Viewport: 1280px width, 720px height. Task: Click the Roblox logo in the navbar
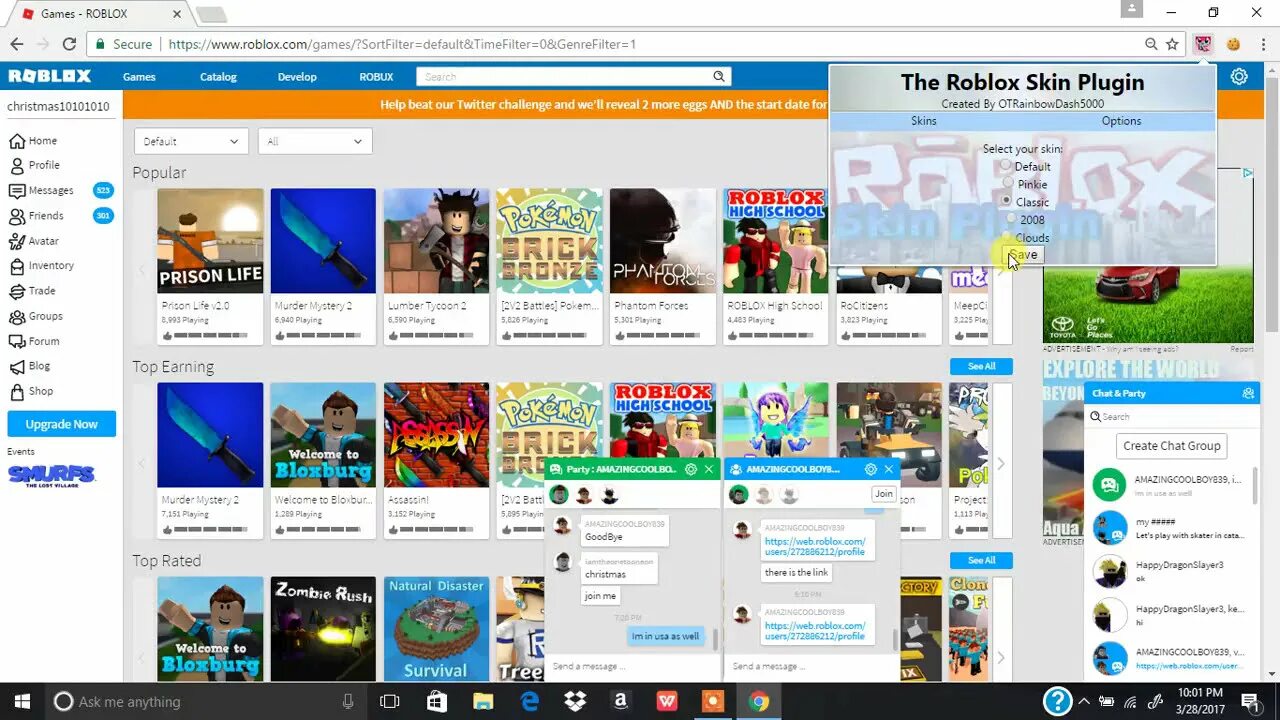click(x=49, y=76)
